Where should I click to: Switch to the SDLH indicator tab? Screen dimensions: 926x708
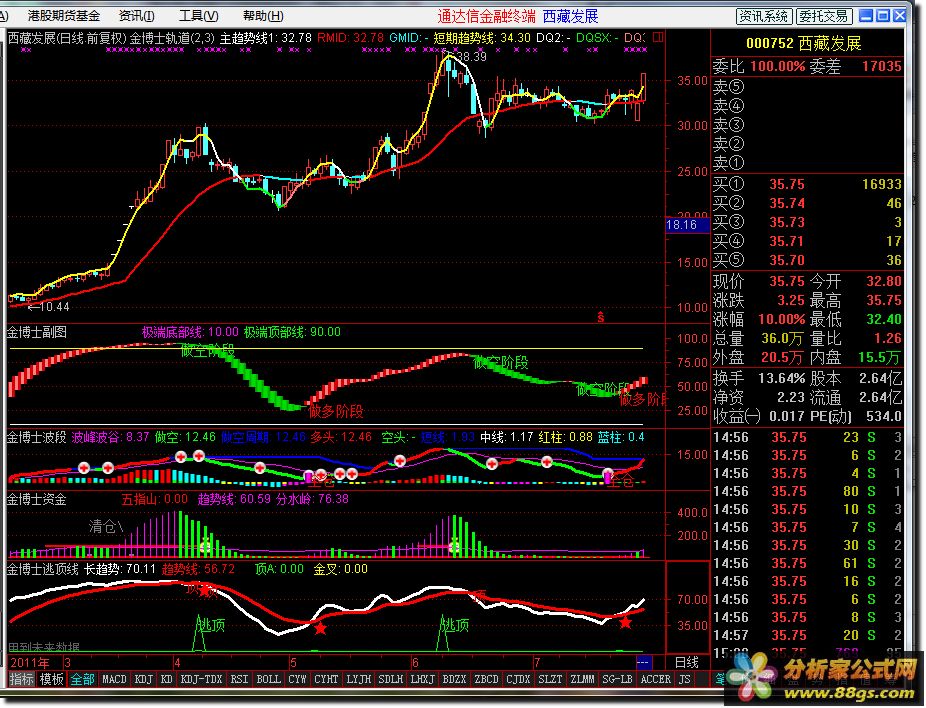390,679
